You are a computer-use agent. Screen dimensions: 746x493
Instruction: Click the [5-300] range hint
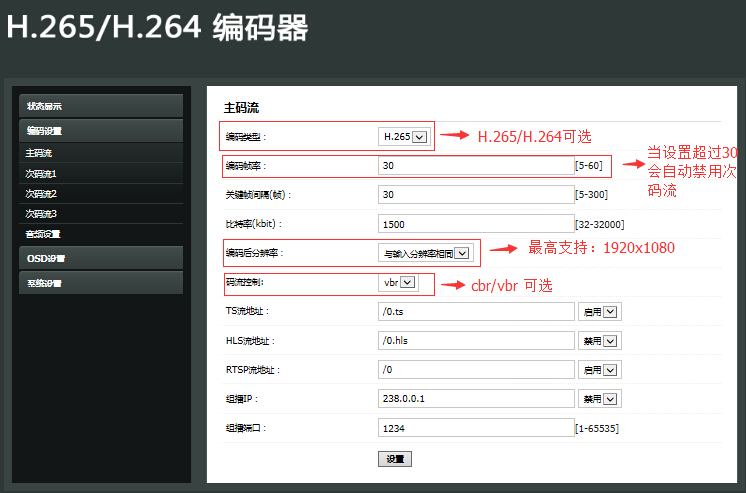coord(592,195)
